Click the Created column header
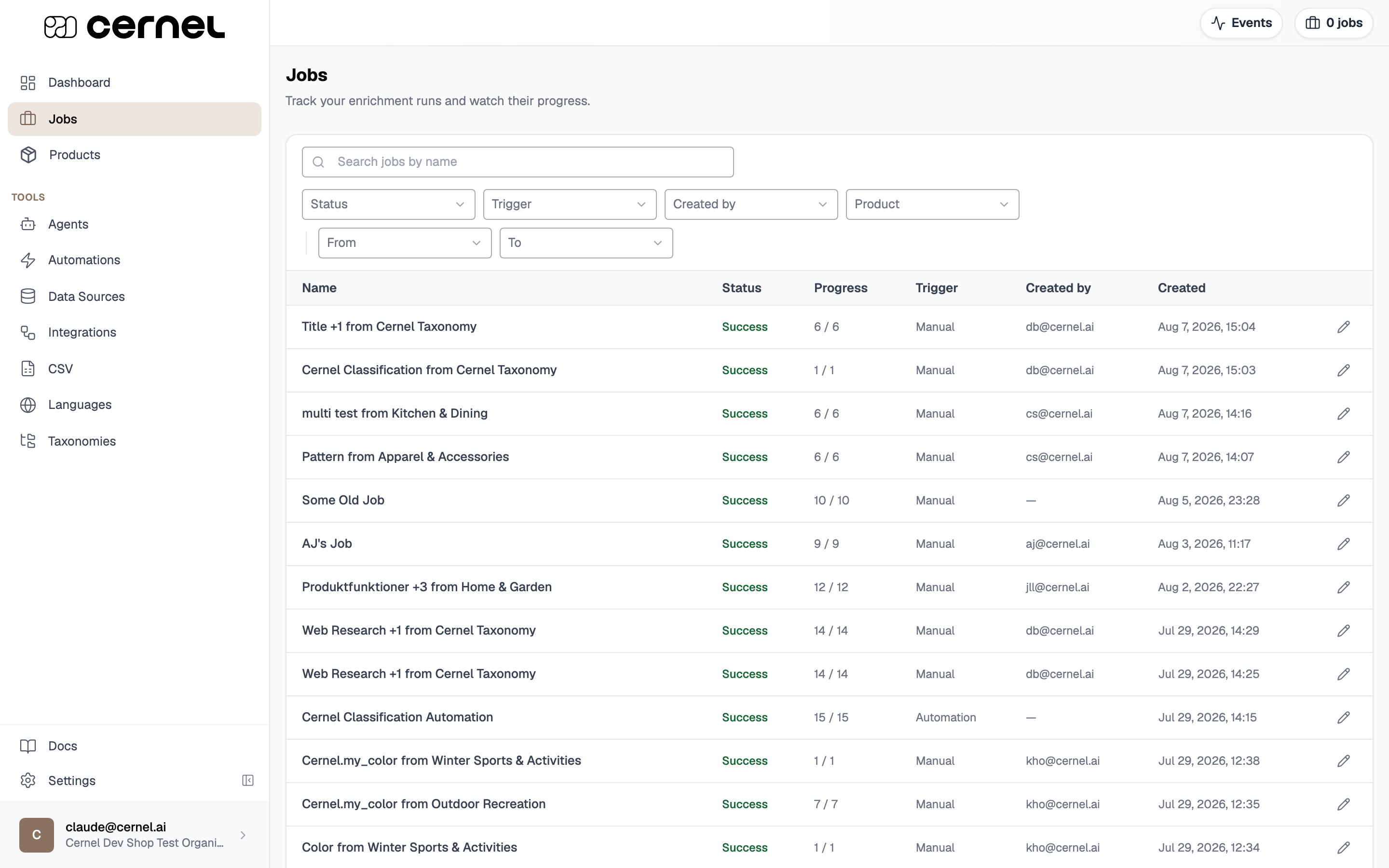Image resolution: width=1389 pixels, height=868 pixels. [x=1181, y=287]
